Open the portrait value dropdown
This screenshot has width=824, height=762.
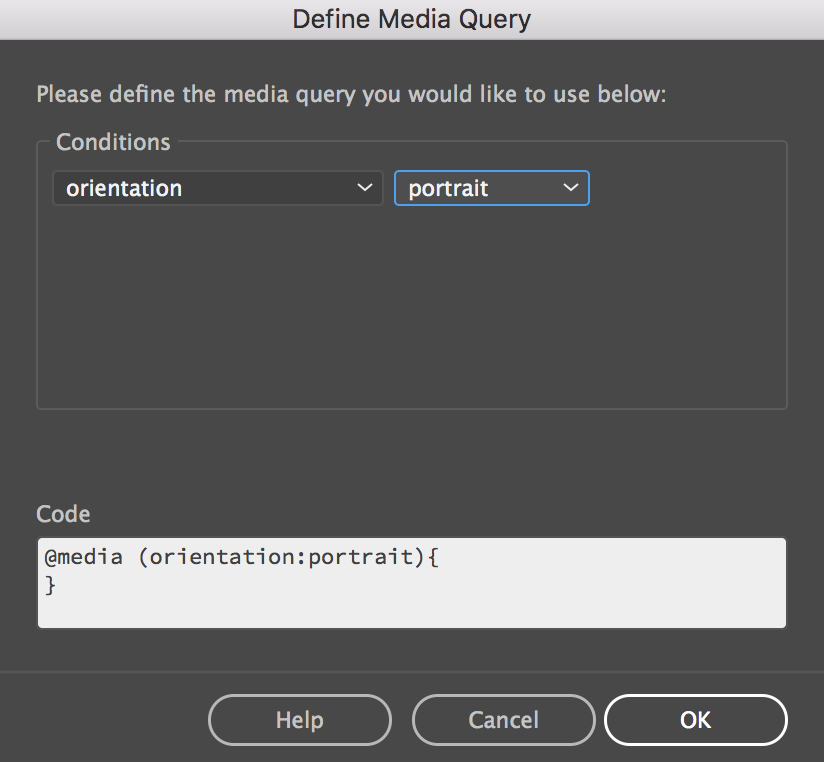(x=491, y=188)
